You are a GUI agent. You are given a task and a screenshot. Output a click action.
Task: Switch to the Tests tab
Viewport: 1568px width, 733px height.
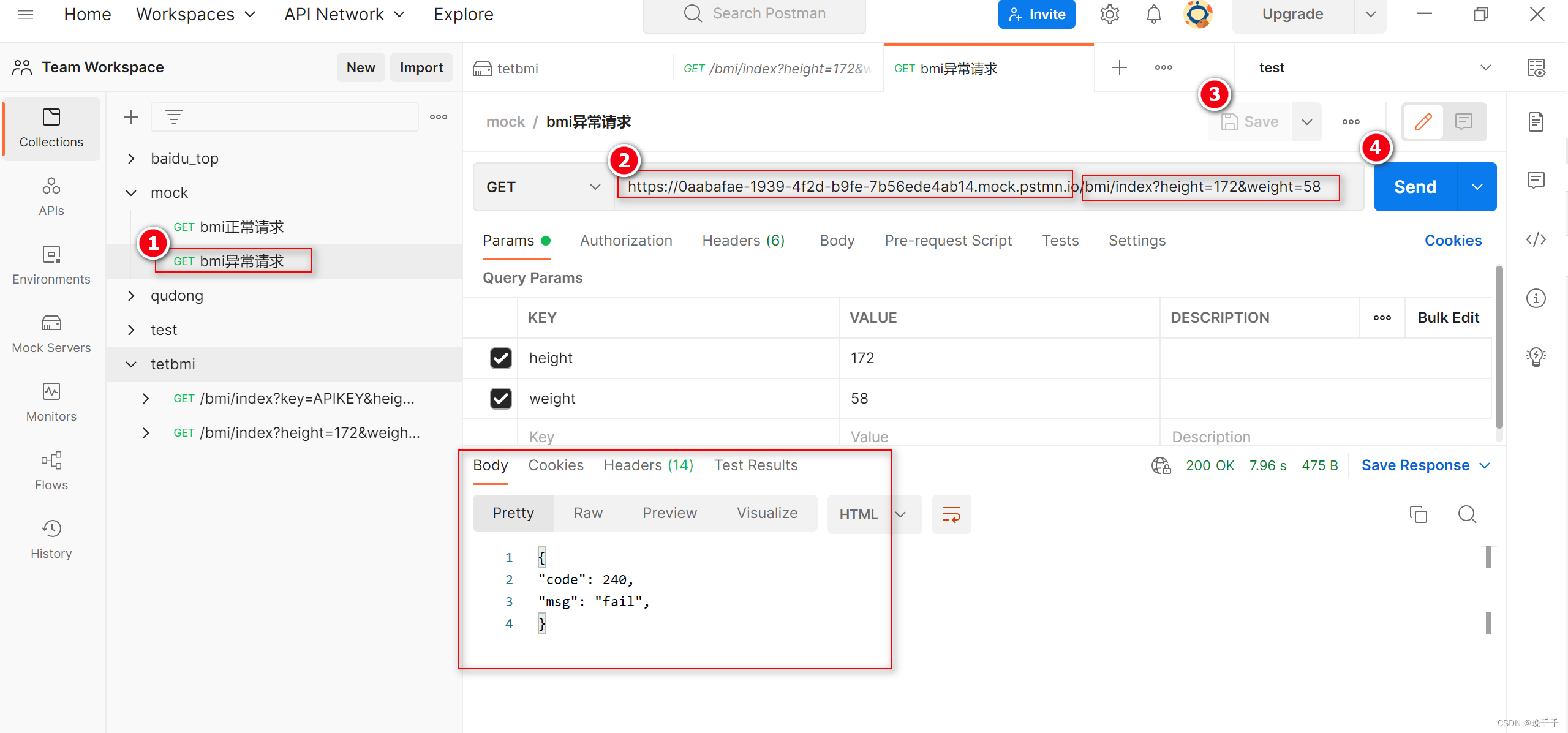(1060, 241)
